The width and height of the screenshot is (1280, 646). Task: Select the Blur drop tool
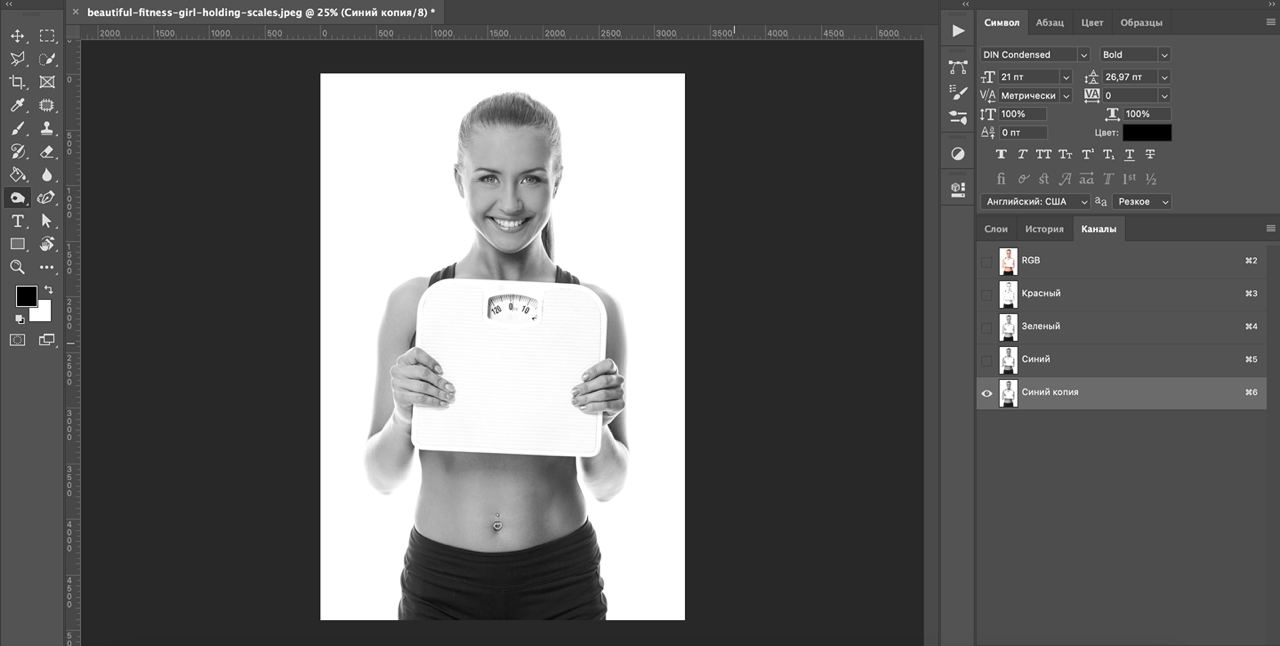coord(47,174)
